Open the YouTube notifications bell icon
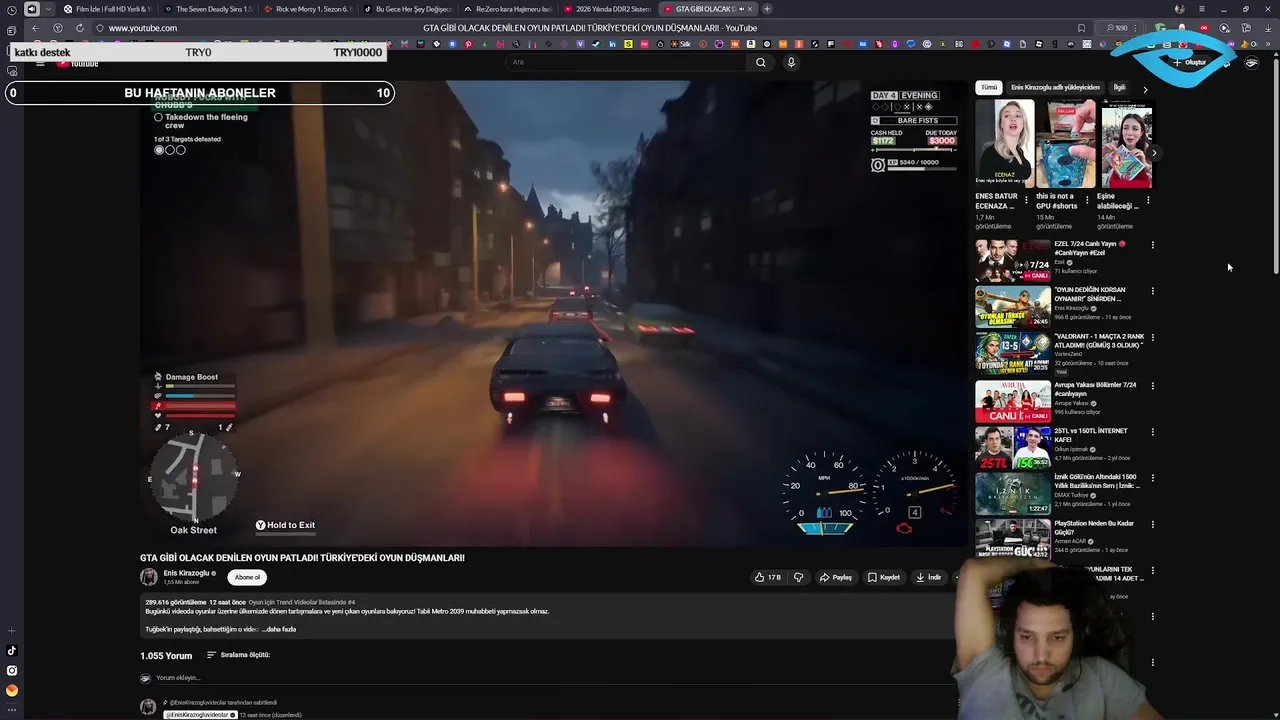Screen dimensions: 1280x720 pos(1226,62)
